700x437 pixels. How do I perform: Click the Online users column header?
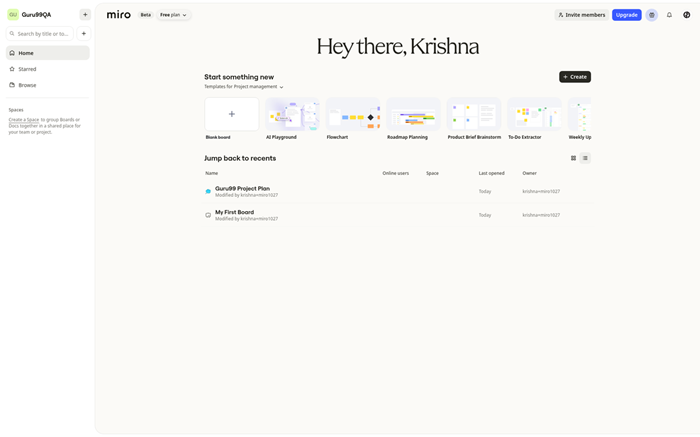[x=396, y=173]
